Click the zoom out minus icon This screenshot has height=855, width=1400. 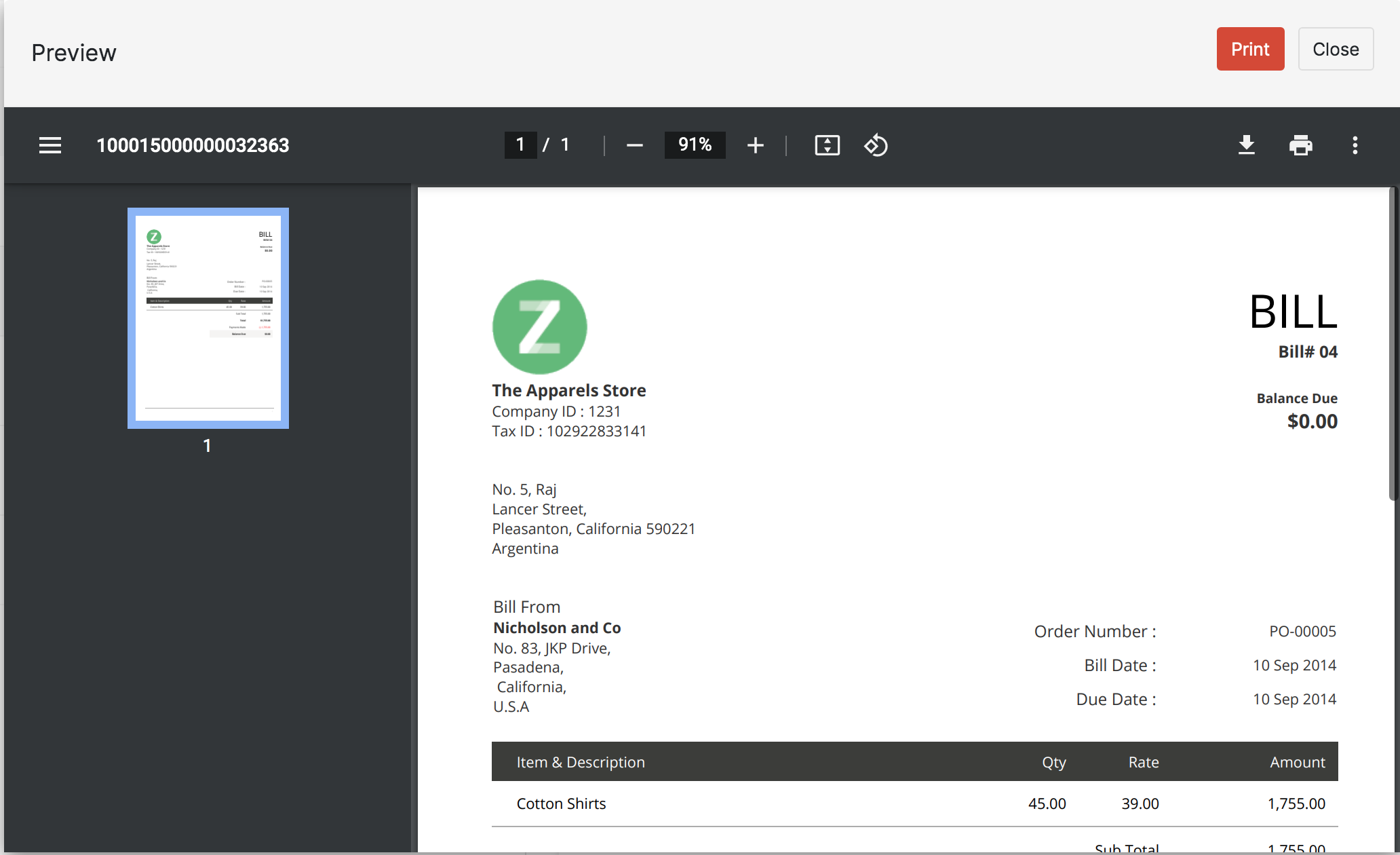coord(634,145)
